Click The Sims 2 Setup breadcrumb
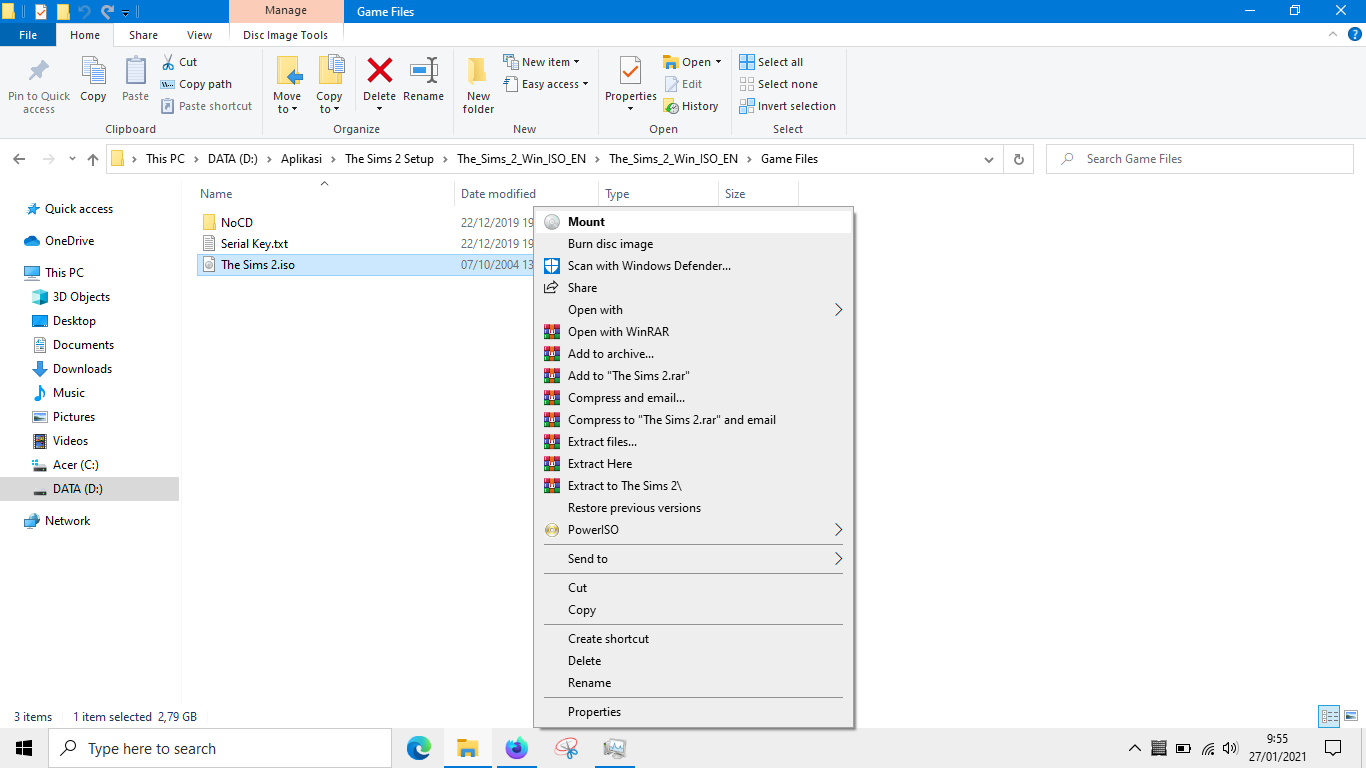The image size is (1366, 768). pos(390,159)
